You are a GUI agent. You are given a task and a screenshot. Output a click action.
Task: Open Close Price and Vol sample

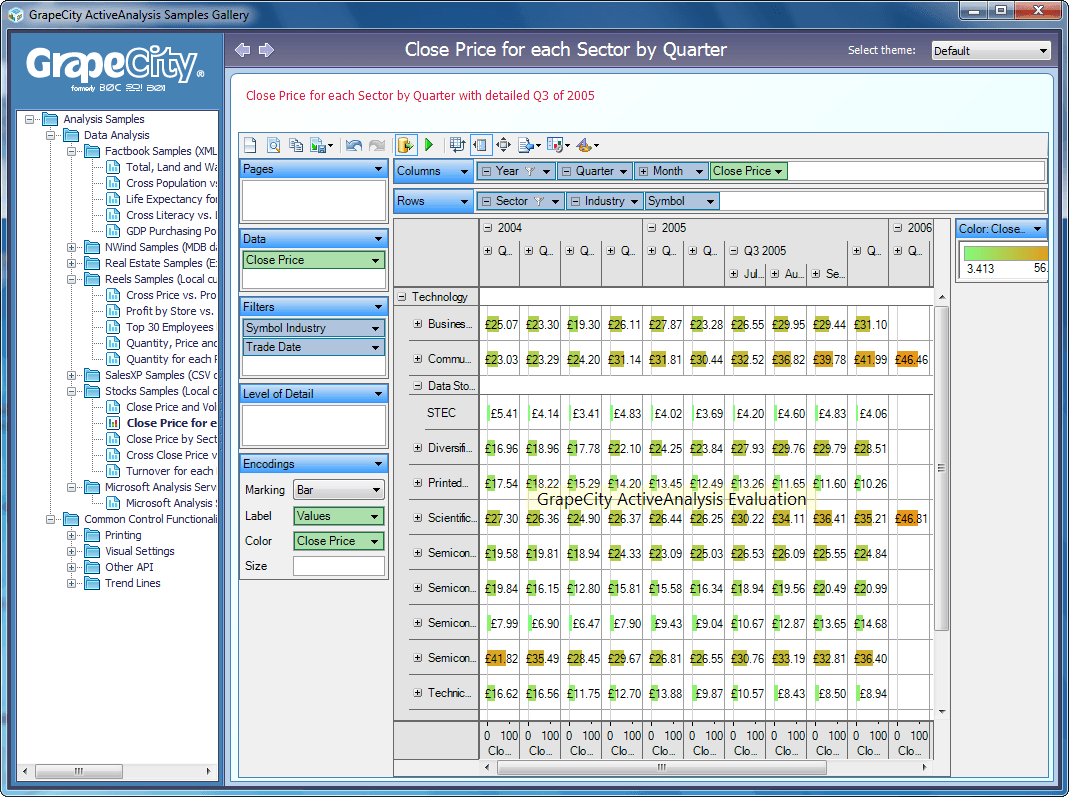tap(170, 407)
